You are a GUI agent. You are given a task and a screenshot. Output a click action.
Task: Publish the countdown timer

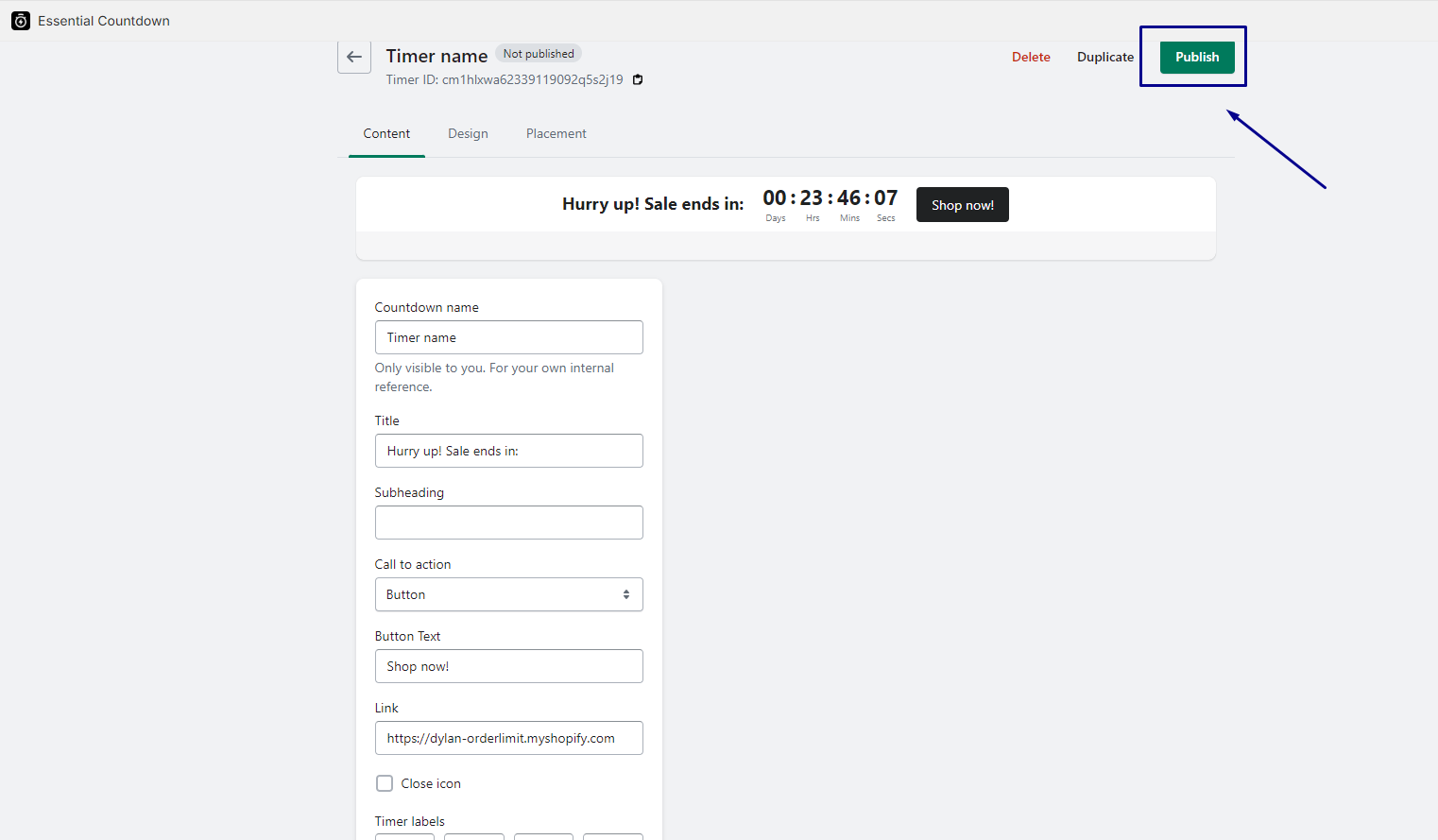(x=1197, y=57)
